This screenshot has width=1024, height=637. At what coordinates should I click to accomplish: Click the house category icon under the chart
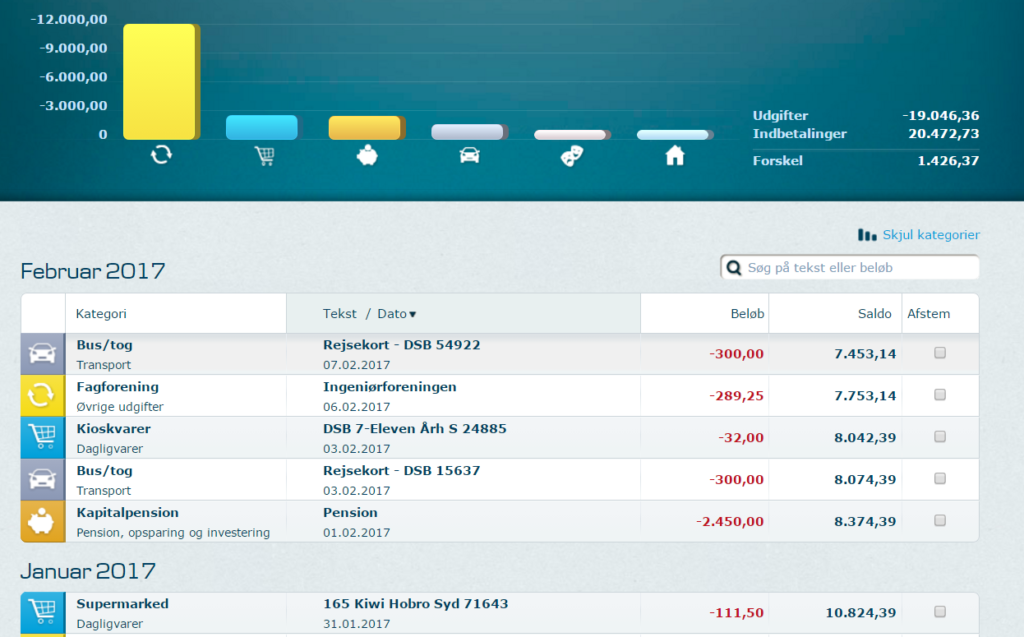675,156
